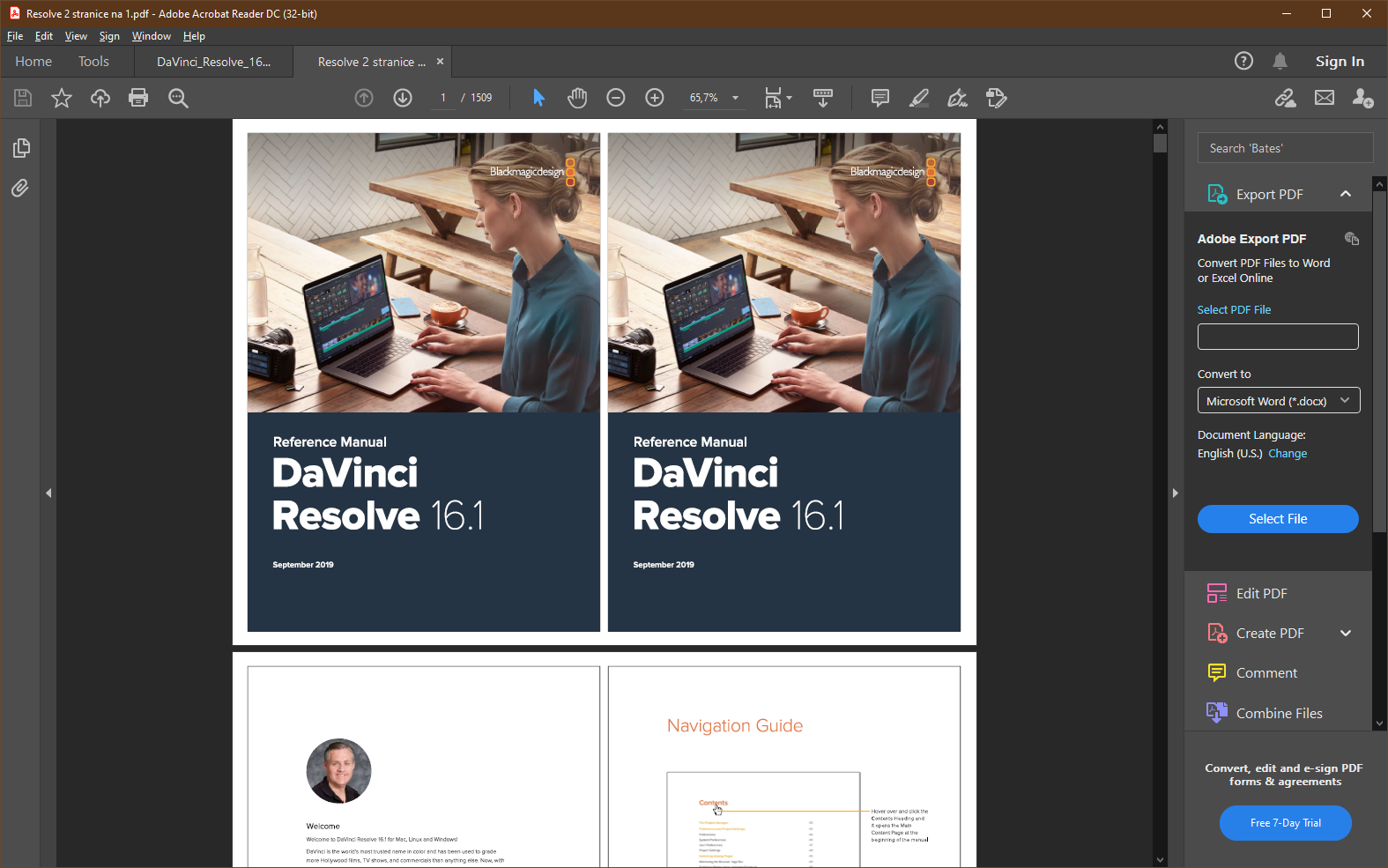Image resolution: width=1388 pixels, height=868 pixels.
Task: Open the Sign document pen icon
Action: tap(957, 98)
